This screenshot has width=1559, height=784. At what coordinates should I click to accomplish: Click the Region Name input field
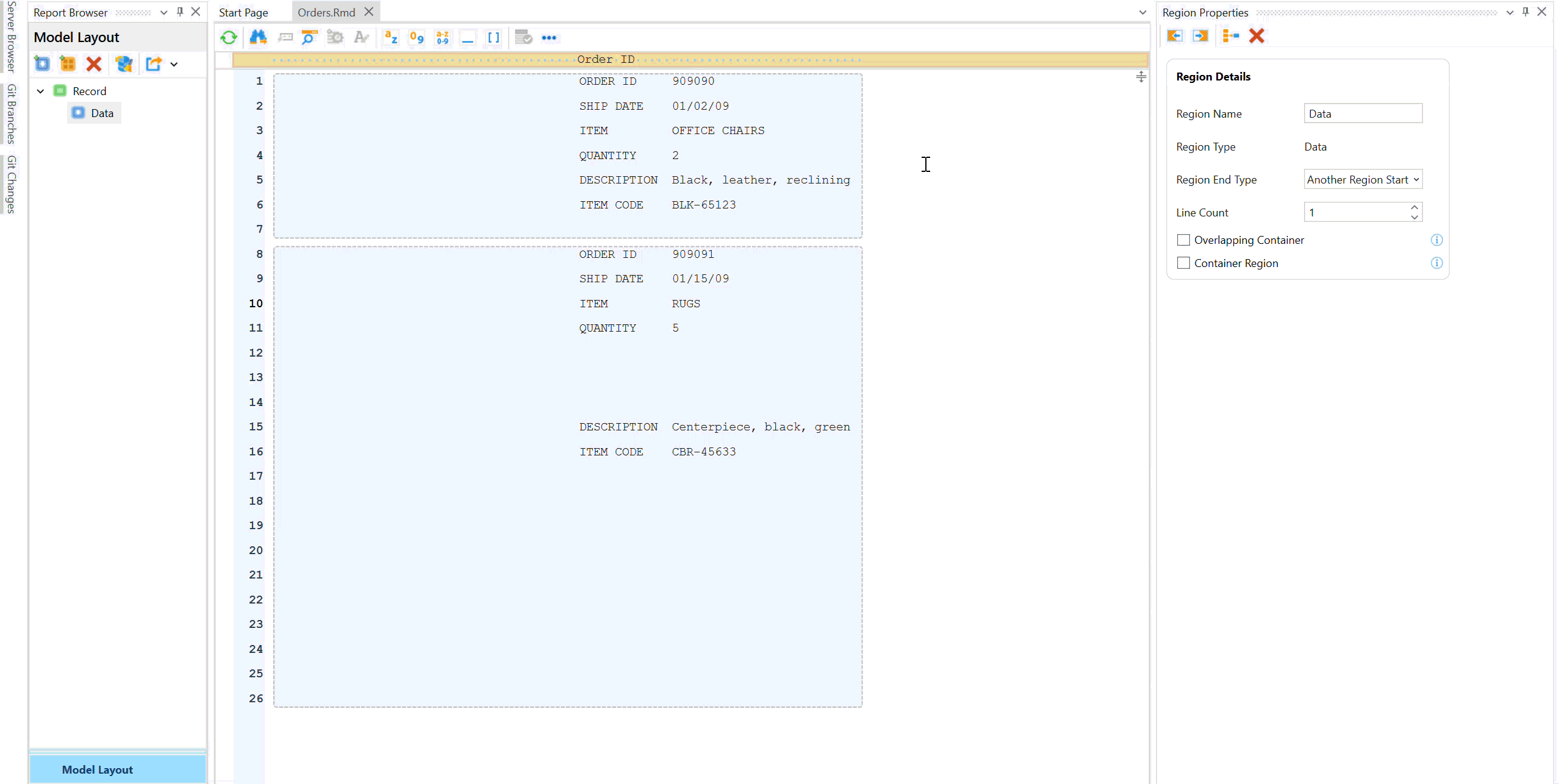pyautogui.click(x=1363, y=114)
